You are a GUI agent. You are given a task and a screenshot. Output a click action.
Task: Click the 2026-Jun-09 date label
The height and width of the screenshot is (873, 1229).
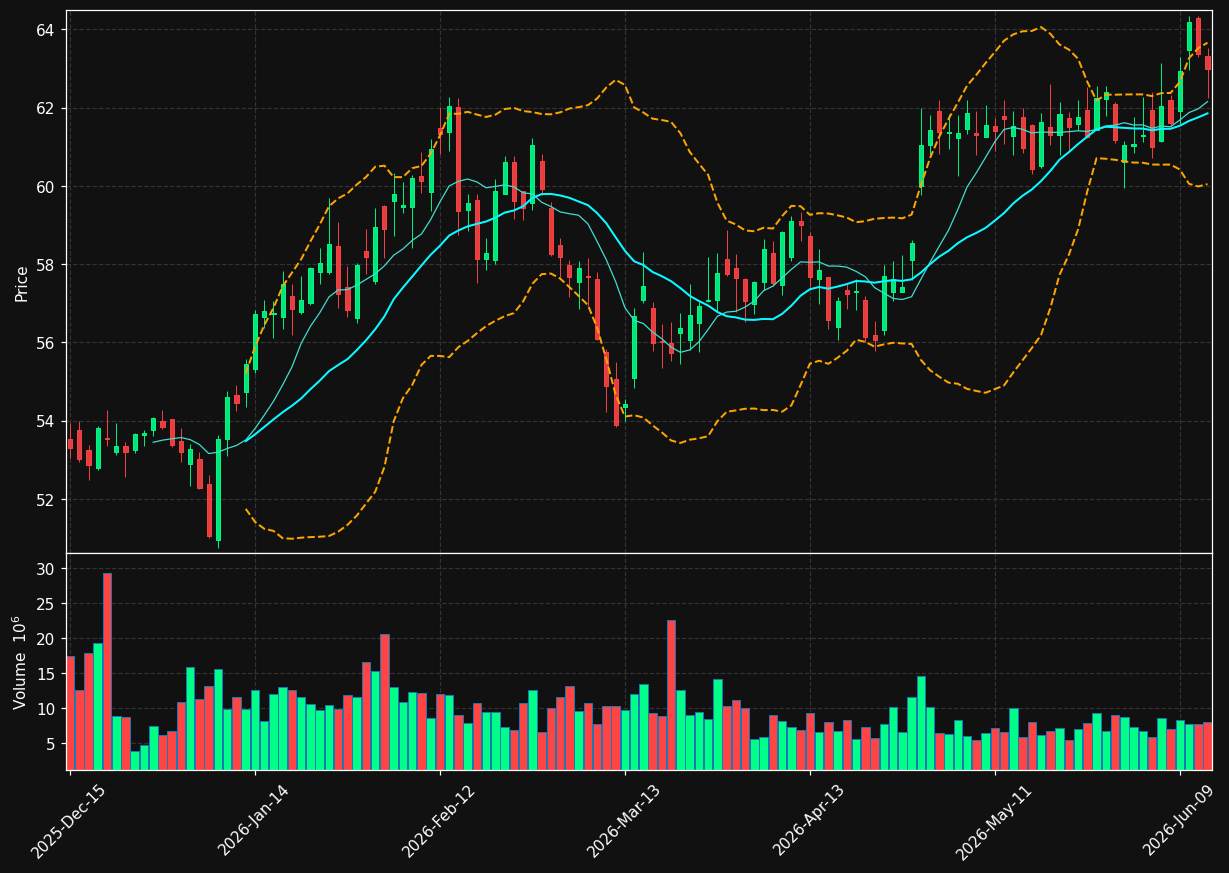pyautogui.click(x=1179, y=822)
